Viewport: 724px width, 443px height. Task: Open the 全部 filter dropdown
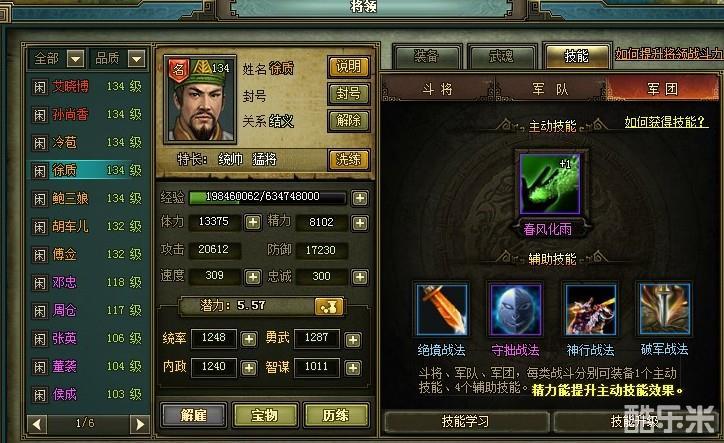point(76,59)
